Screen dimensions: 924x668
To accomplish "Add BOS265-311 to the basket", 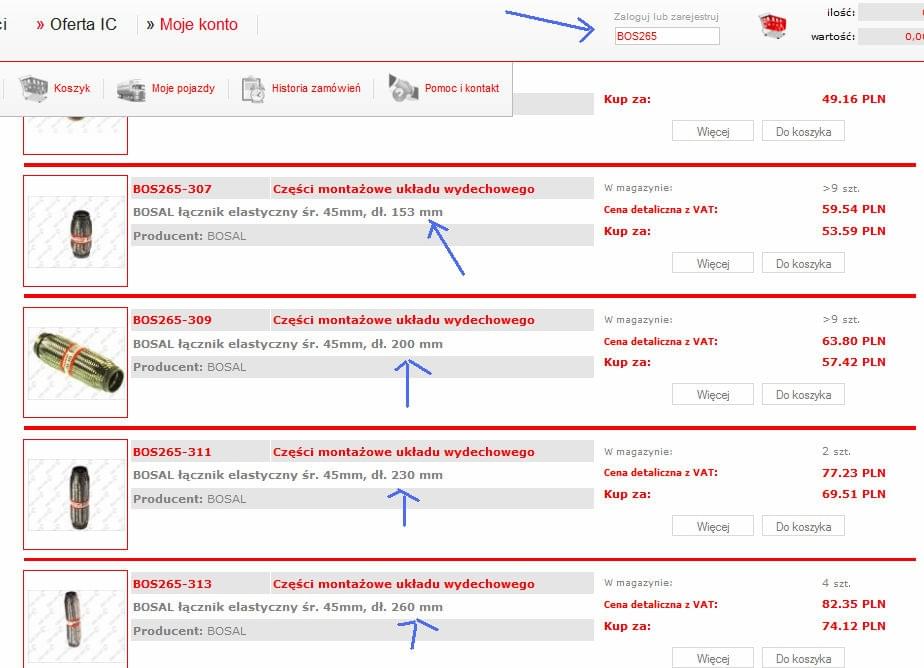I will (803, 527).
